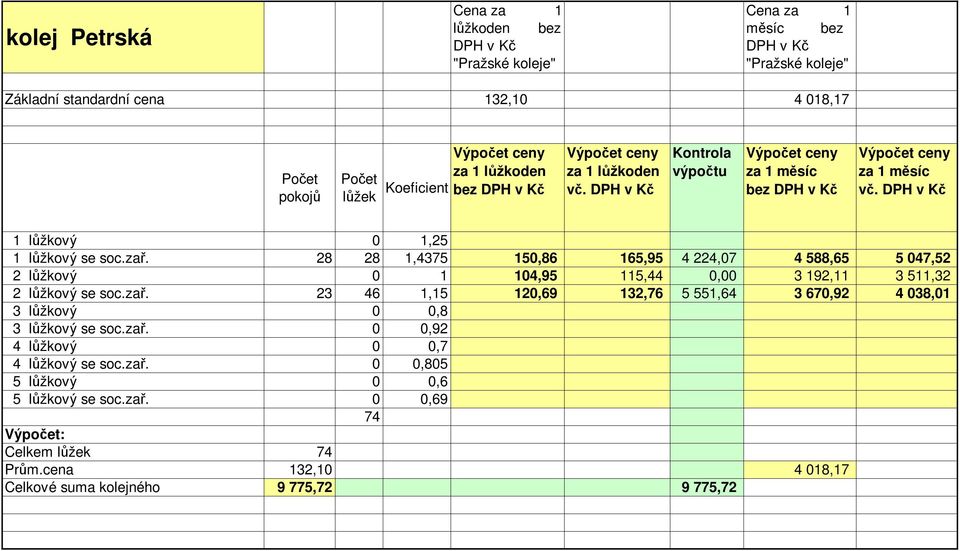This screenshot has height=551, width=960.
Task: Click the 'Prům.cena' row label
Action: click(39, 470)
